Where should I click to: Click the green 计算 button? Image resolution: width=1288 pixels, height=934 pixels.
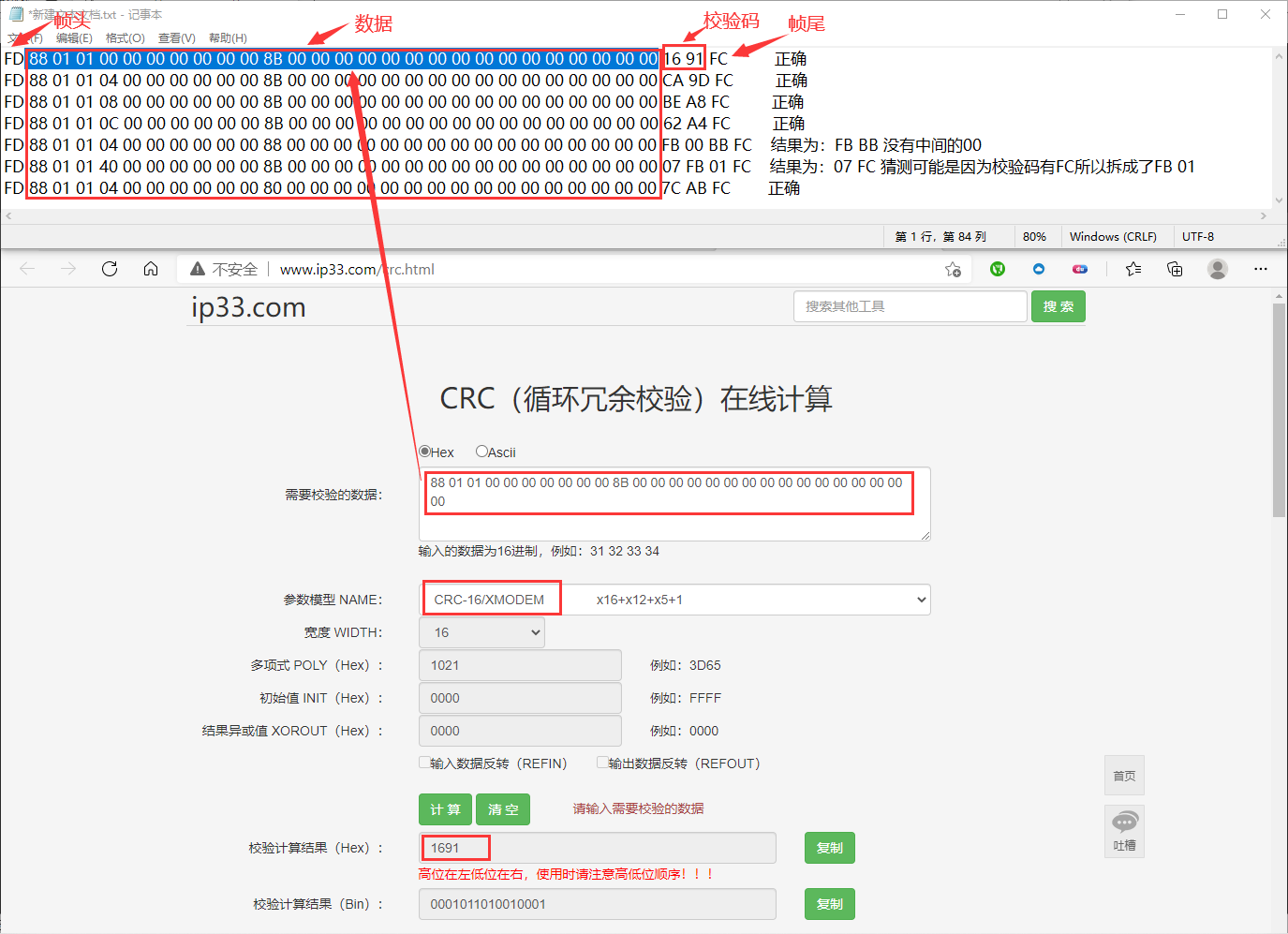[x=445, y=809]
